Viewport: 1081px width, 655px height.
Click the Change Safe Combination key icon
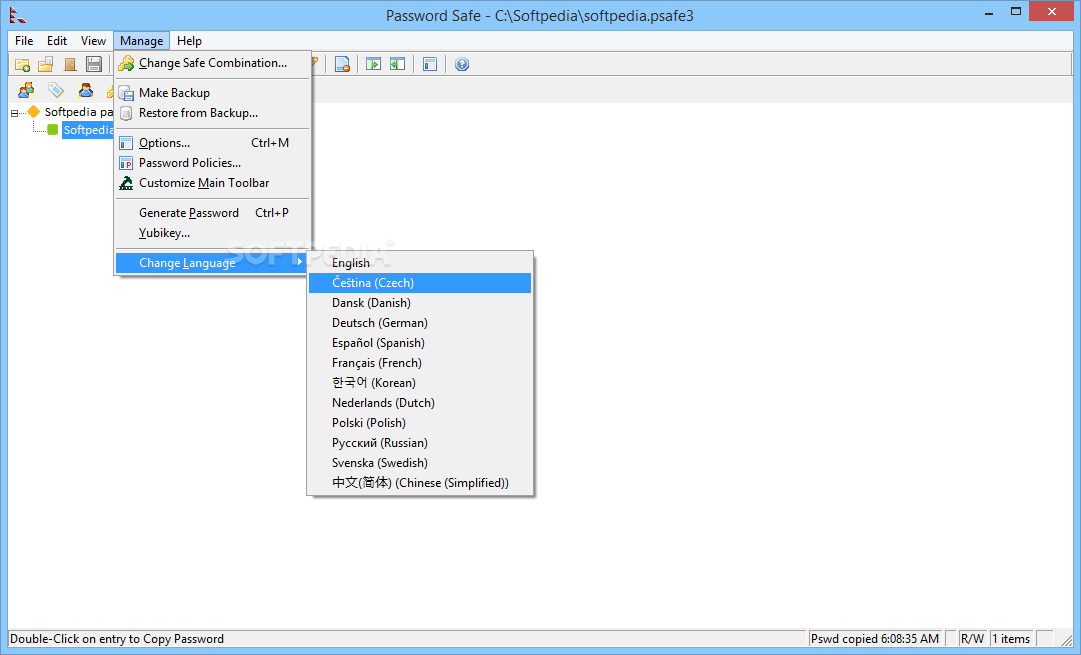click(126, 63)
